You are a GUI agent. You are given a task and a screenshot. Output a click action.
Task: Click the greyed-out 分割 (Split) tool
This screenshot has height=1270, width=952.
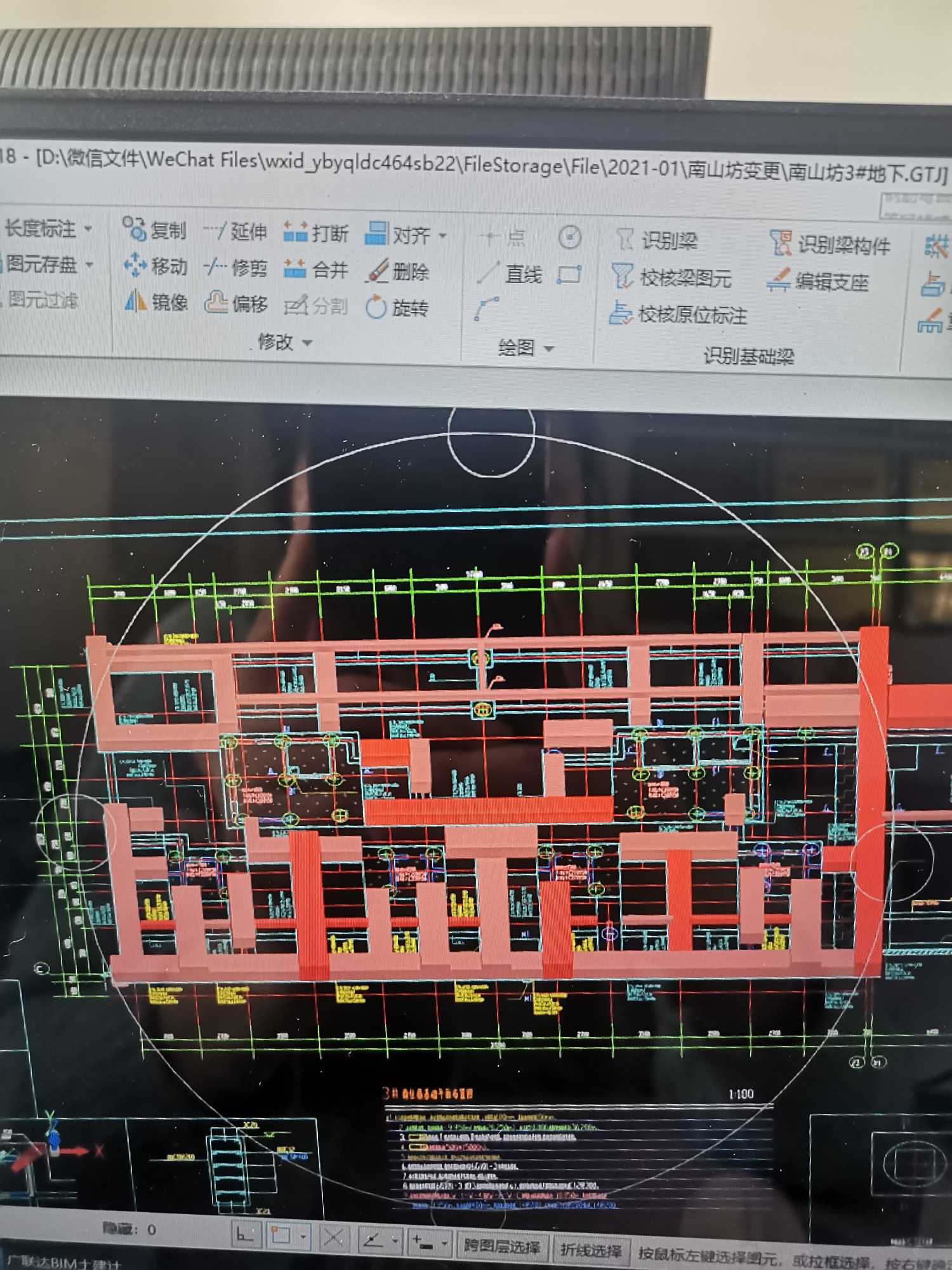[315, 306]
